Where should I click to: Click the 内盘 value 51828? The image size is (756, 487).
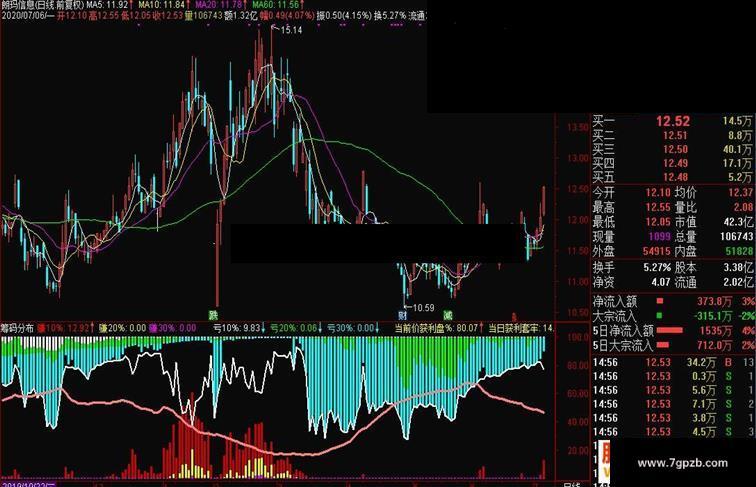pos(739,251)
